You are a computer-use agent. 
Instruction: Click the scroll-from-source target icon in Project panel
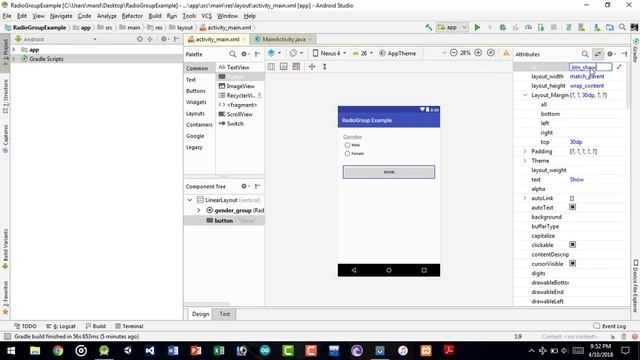click(140, 39)
